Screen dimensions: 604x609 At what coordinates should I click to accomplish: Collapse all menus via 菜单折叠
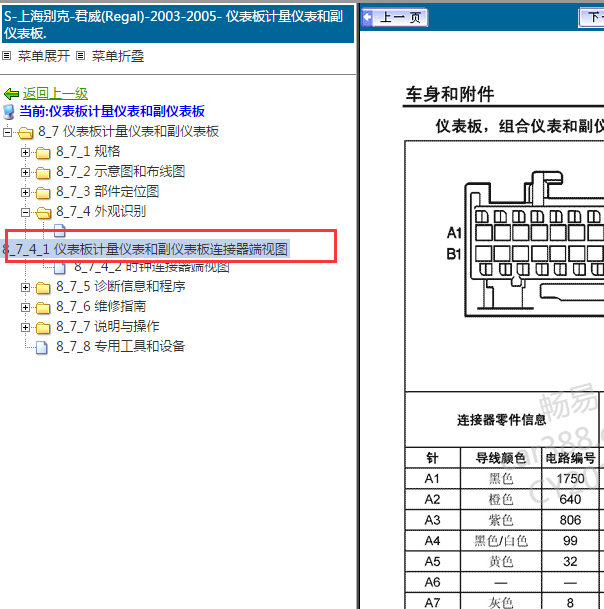pyautogui.click(x=118, y=56)
